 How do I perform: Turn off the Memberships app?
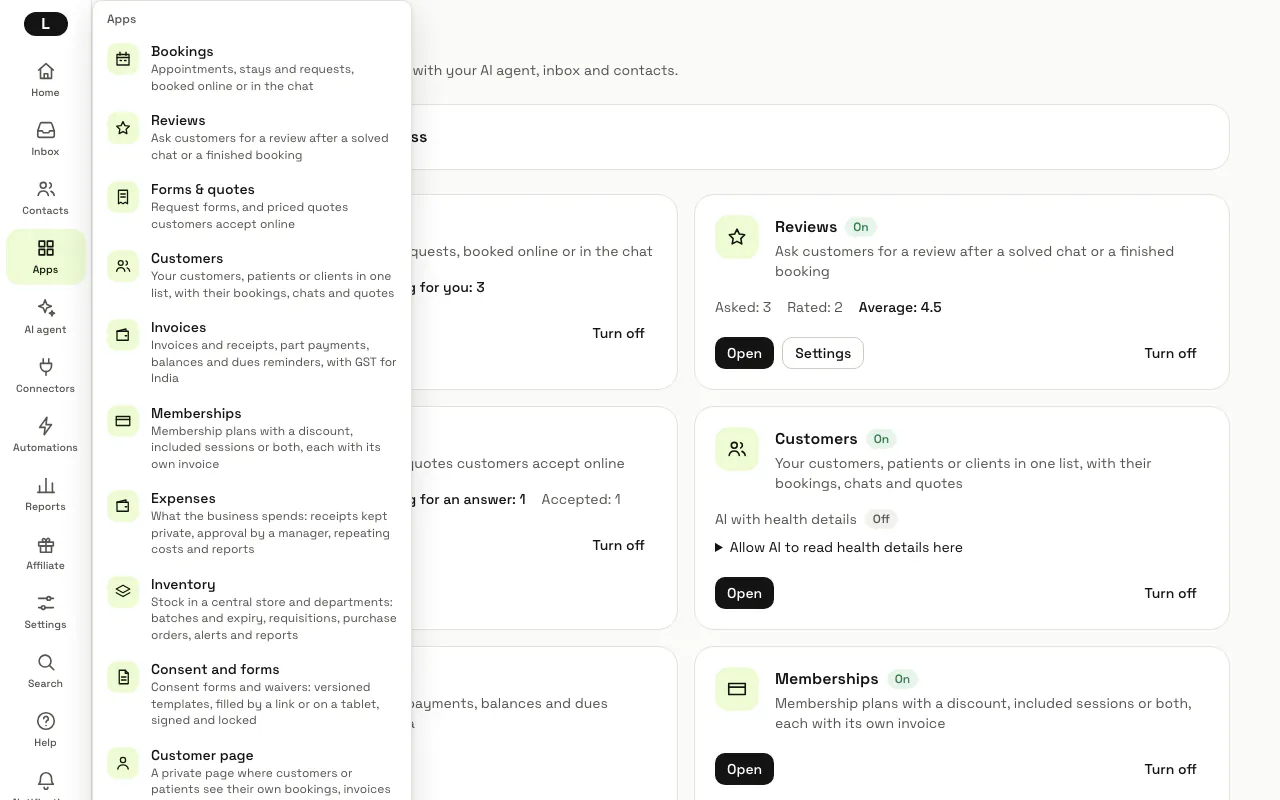(1170, 769)
